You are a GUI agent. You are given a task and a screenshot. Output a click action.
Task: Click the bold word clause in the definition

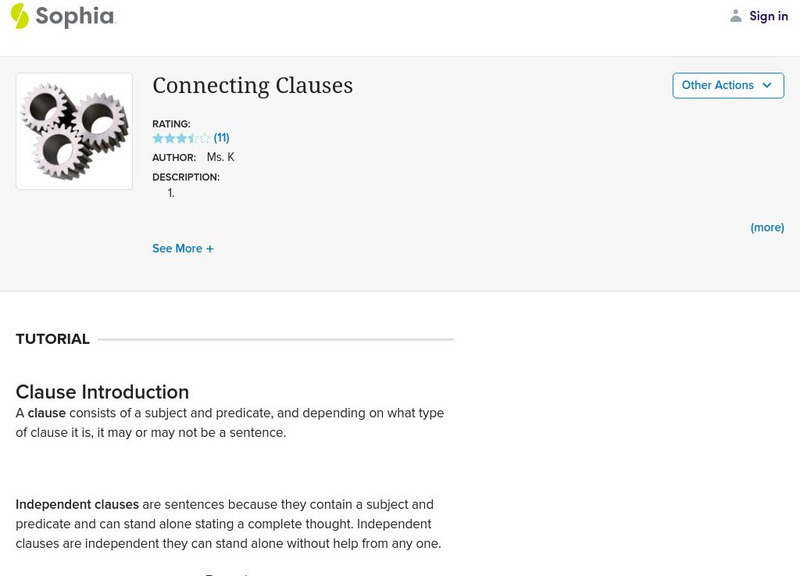click(x=46, y=414)
